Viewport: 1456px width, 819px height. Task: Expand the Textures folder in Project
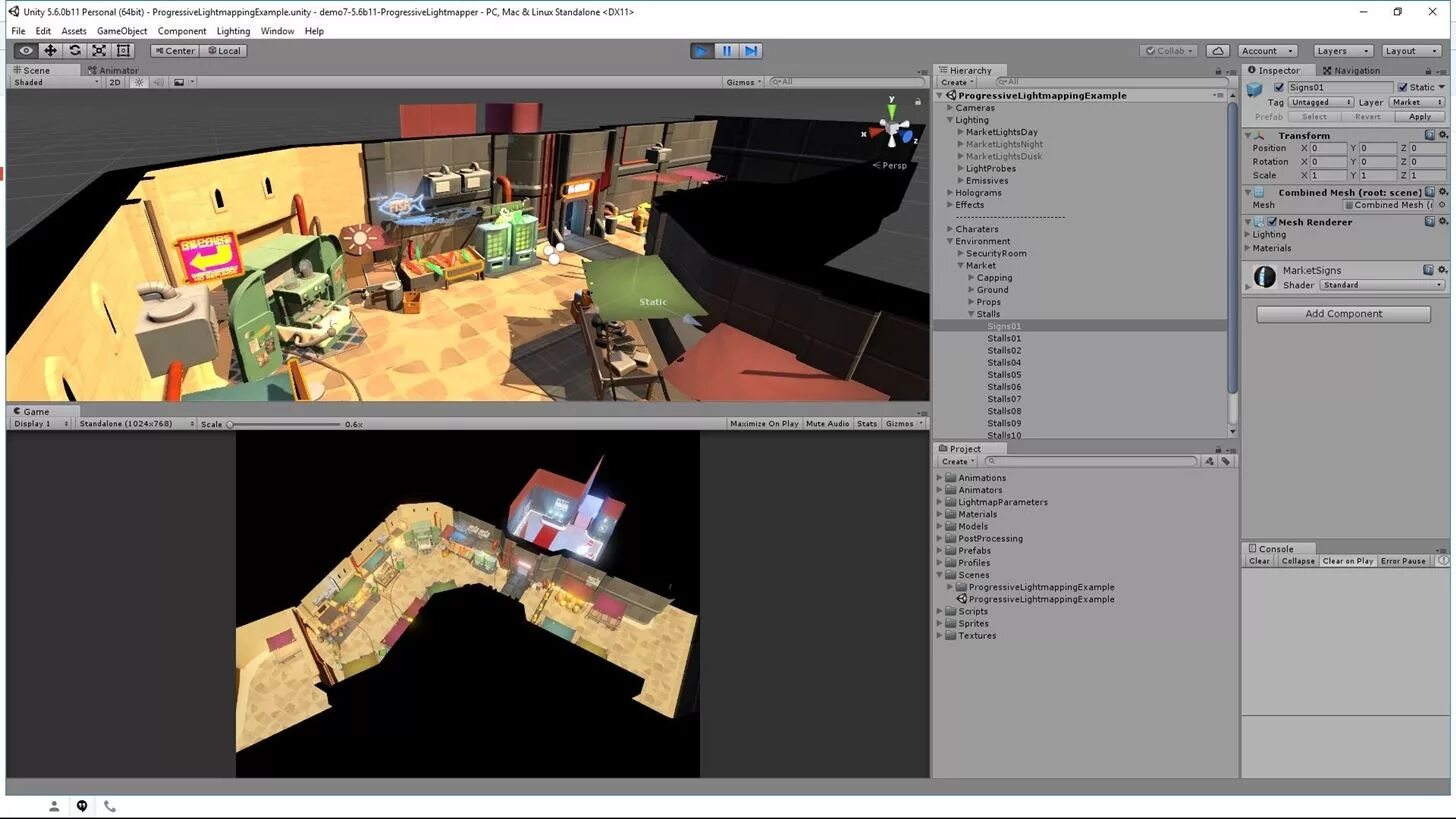(940, 636)
